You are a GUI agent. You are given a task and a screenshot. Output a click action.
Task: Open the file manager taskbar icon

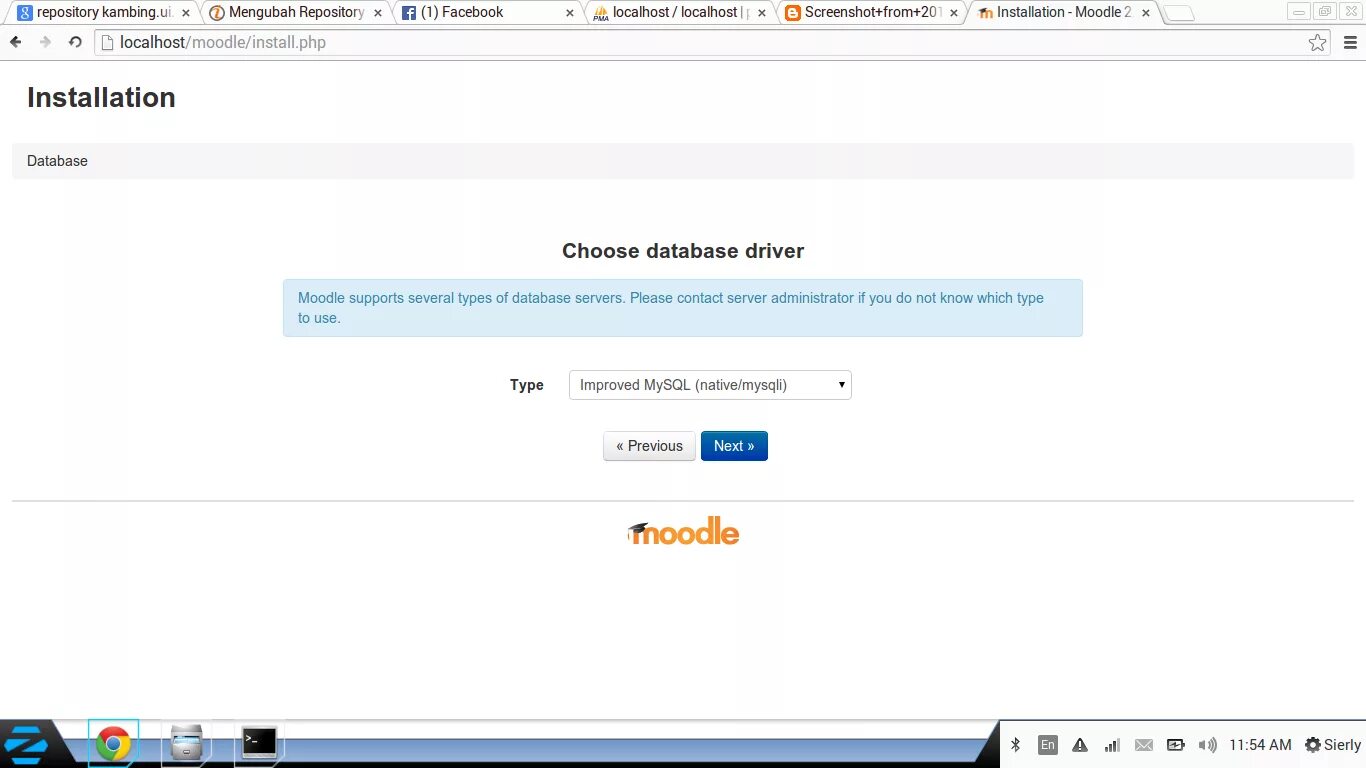pyautogui.click(x=187, y=744)
